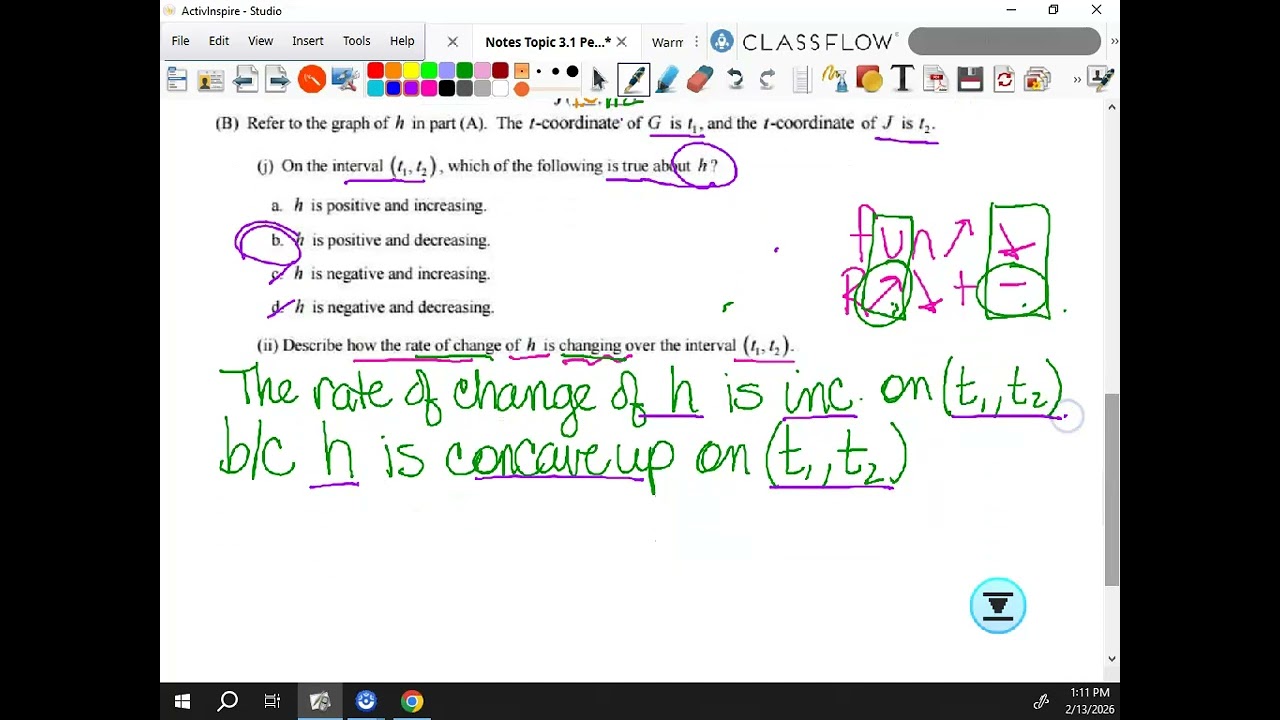Close the tab left of Notes Topic
This screenshot has width=1280, height=720.
pos(452,42)
